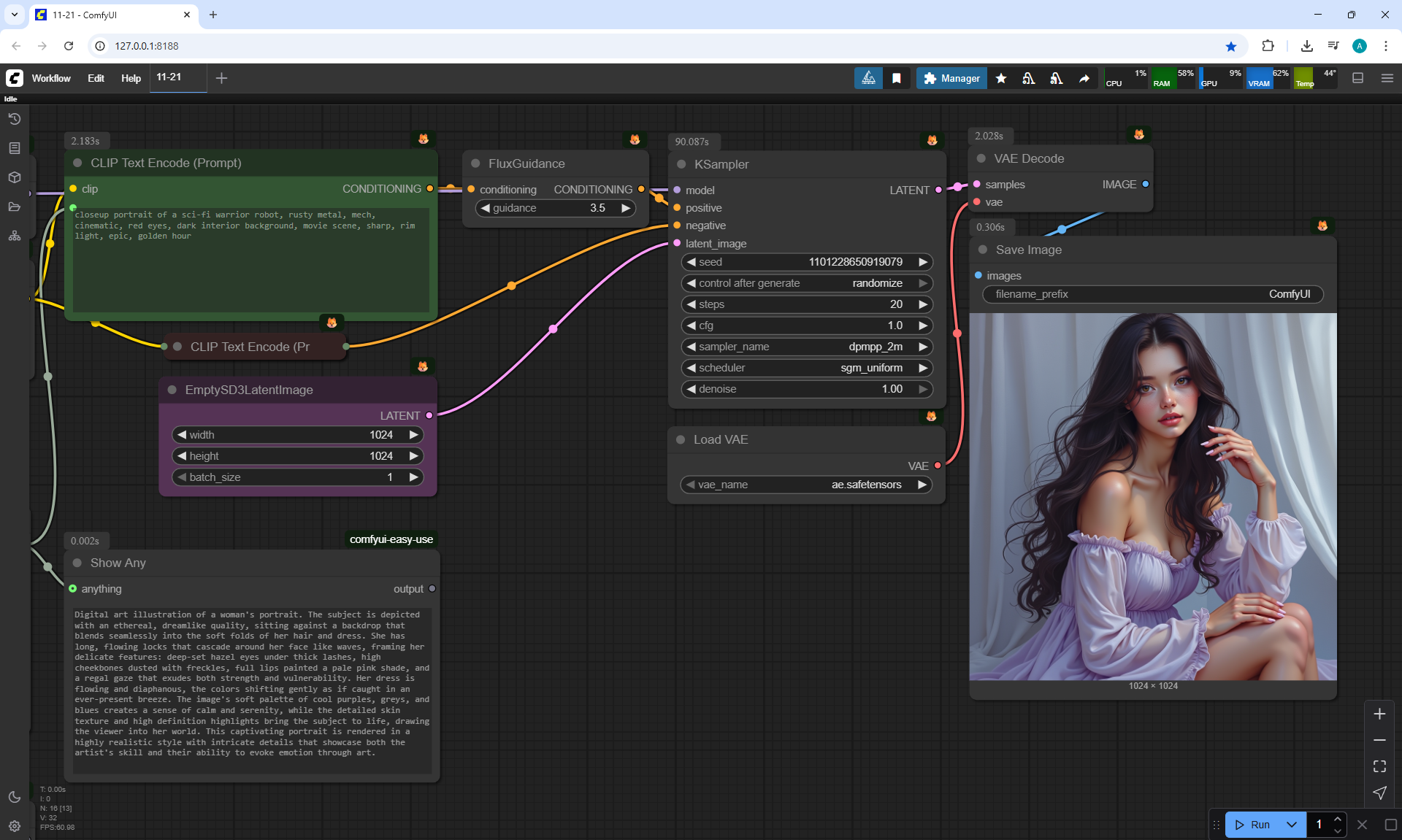The image size is (1402, 840).
Task: Toggle the FluxGuidance node collapse dot
Action: tap(475, 163)
